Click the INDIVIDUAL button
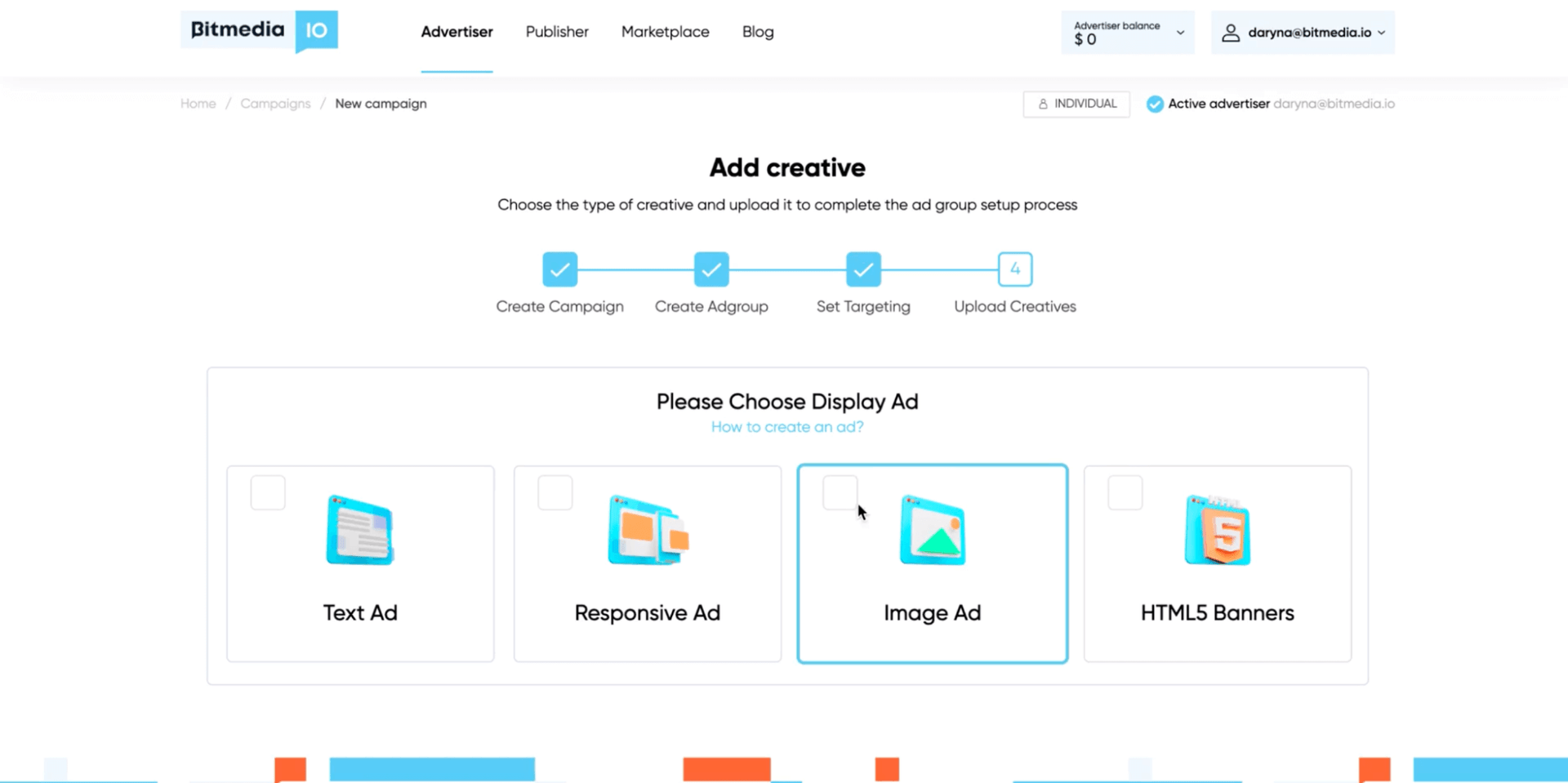The height and width of the screenshot is (783, 1568). [1076, 104]
